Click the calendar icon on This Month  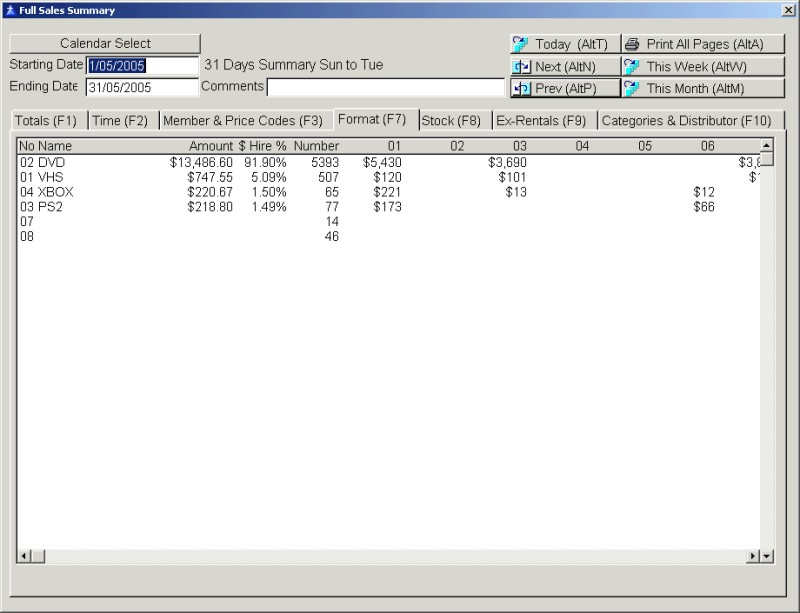pyautogui.click(x=631, y=88)
